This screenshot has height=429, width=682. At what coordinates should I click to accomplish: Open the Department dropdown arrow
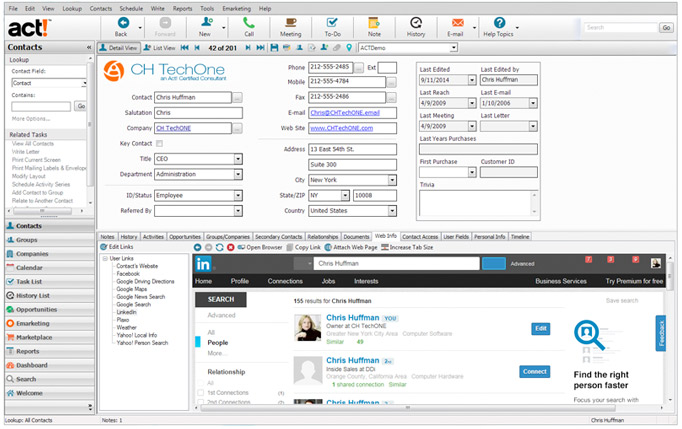238,174
